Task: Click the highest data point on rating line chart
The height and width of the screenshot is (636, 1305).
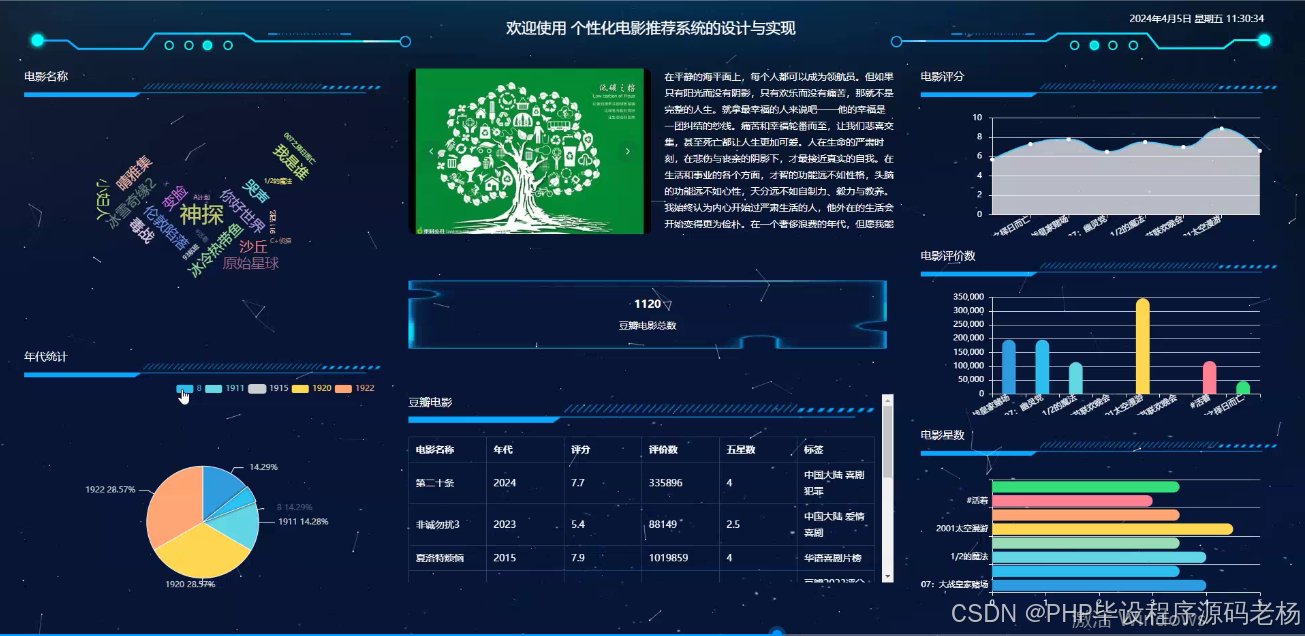Action: (x=1221, y=129)
